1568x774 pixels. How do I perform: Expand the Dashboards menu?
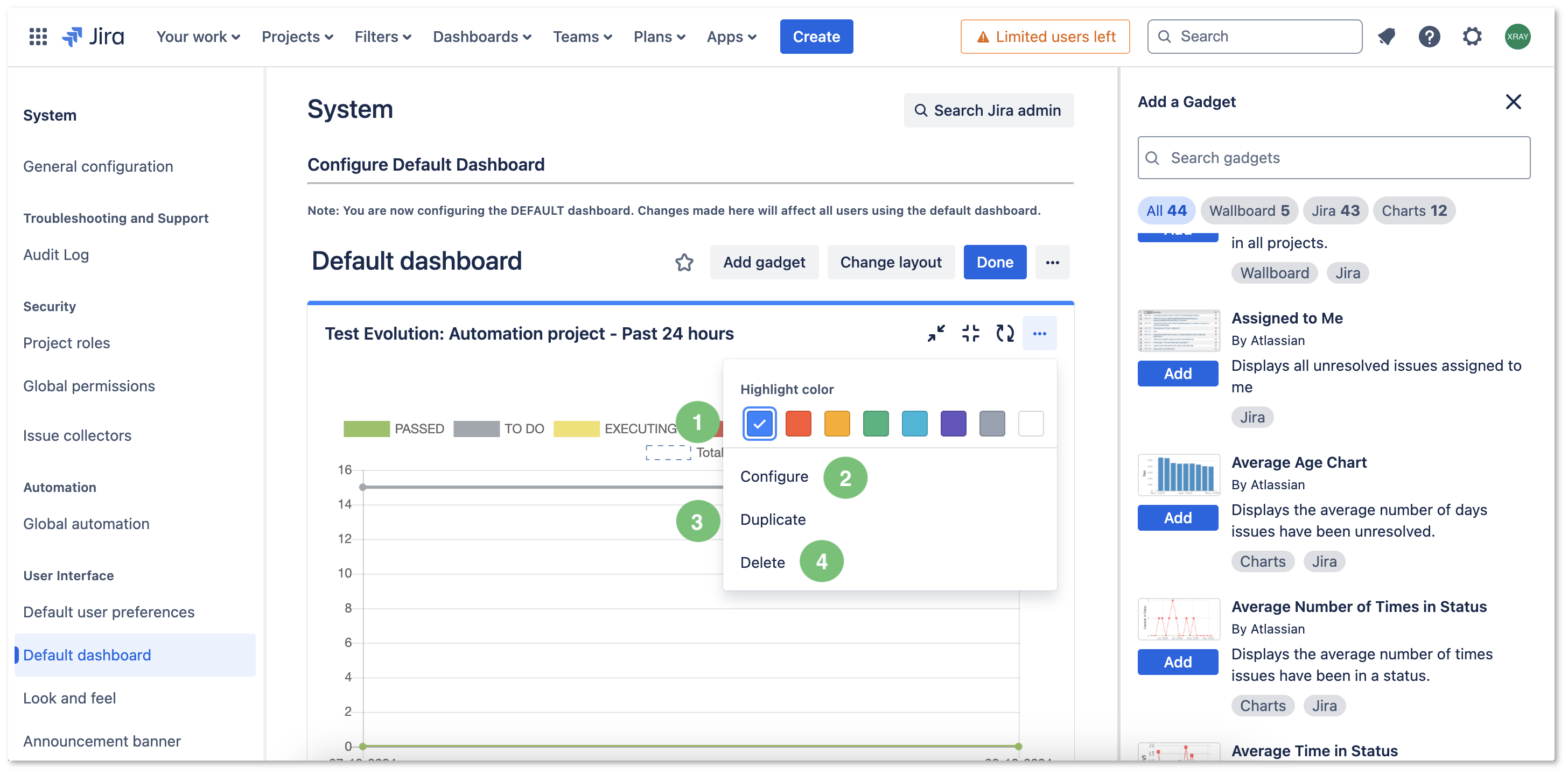(482, 37)
